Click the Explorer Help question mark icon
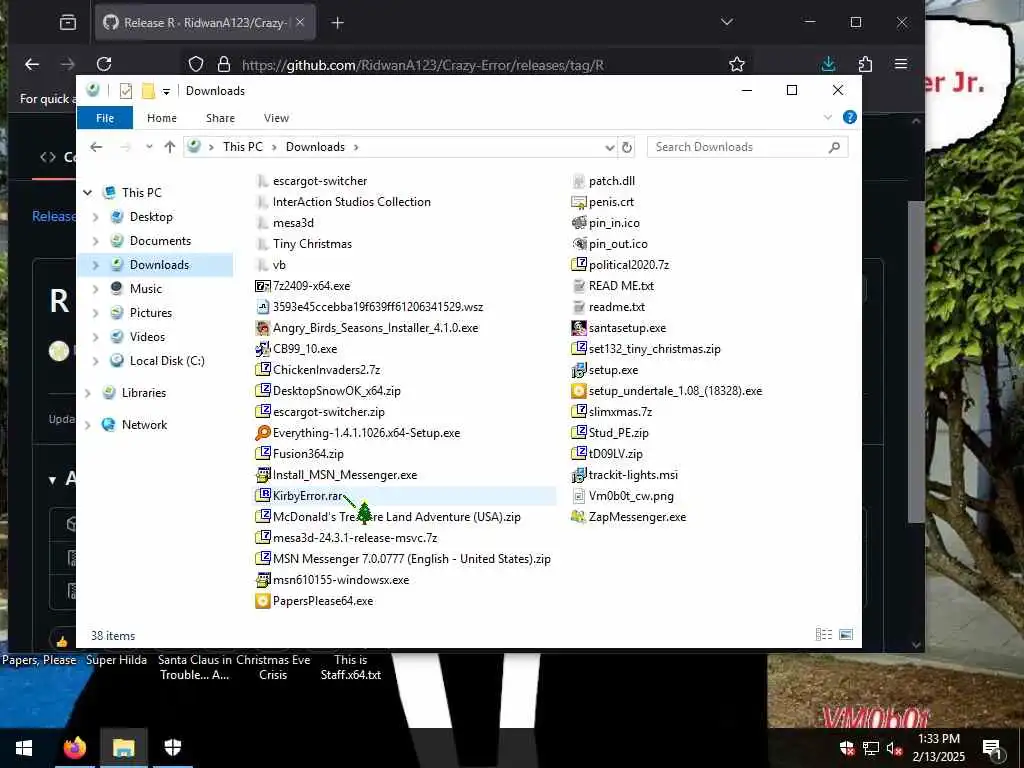Screen dimensions: 1024x768 850,117
